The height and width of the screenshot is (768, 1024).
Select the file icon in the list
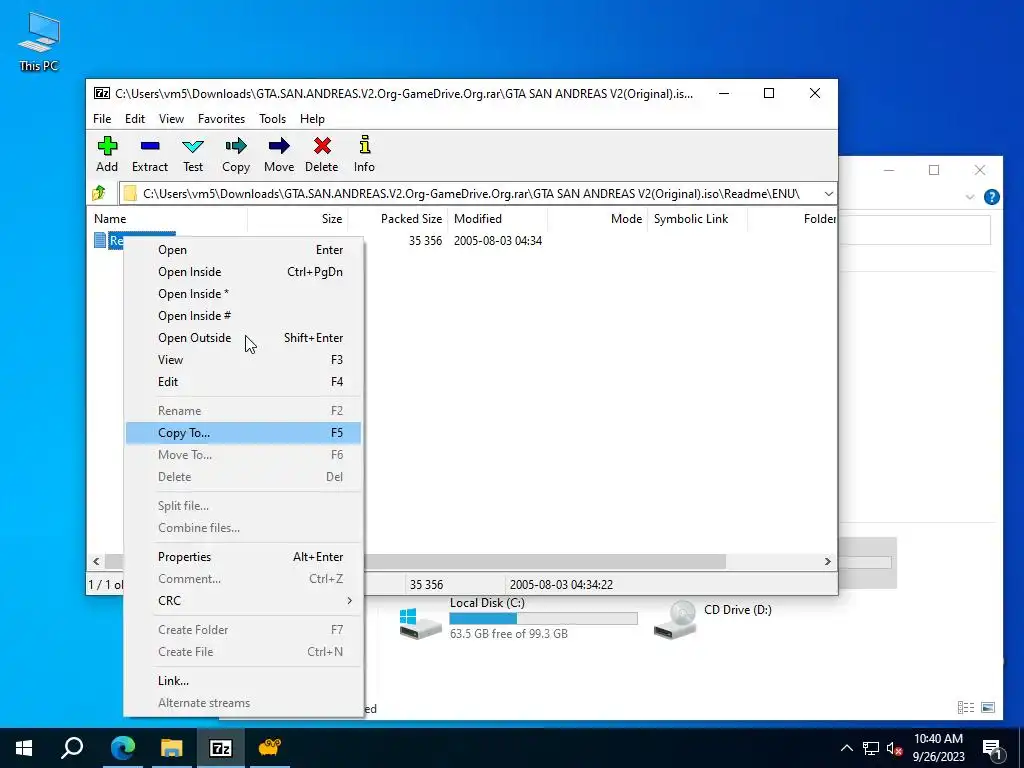100,240
